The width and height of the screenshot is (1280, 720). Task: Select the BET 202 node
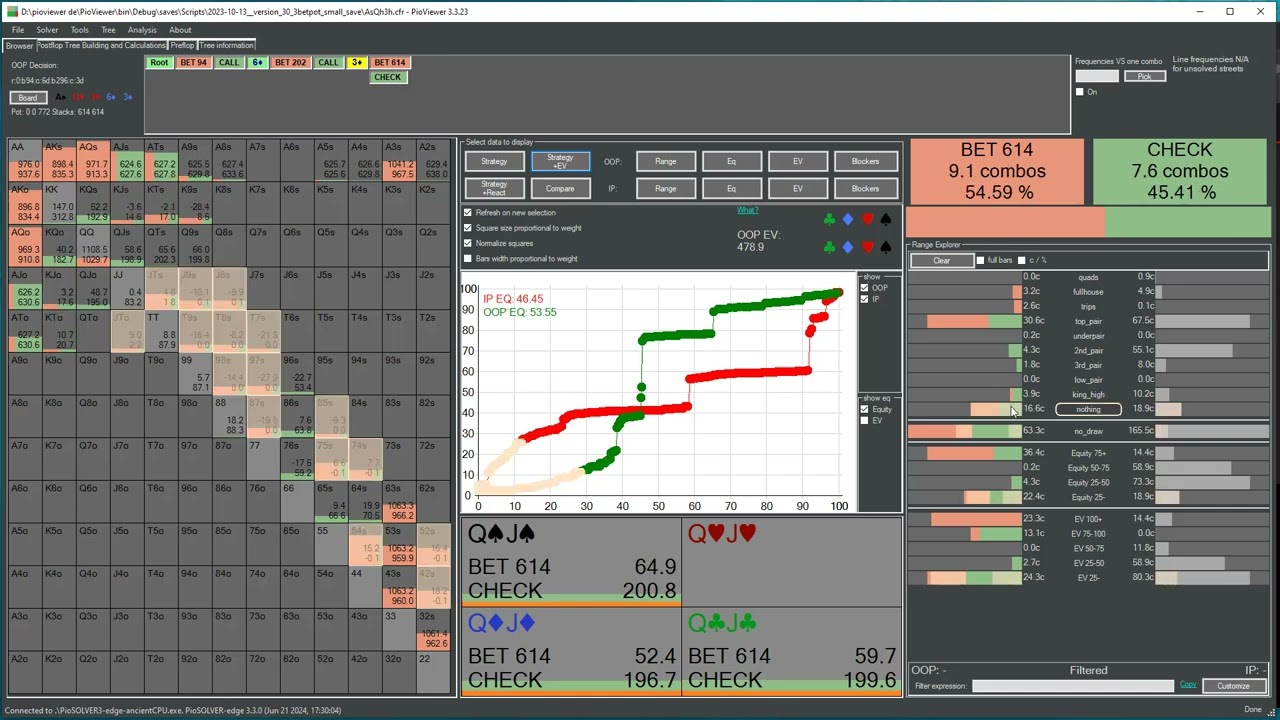pyautogui.click(x=290, y=63)
